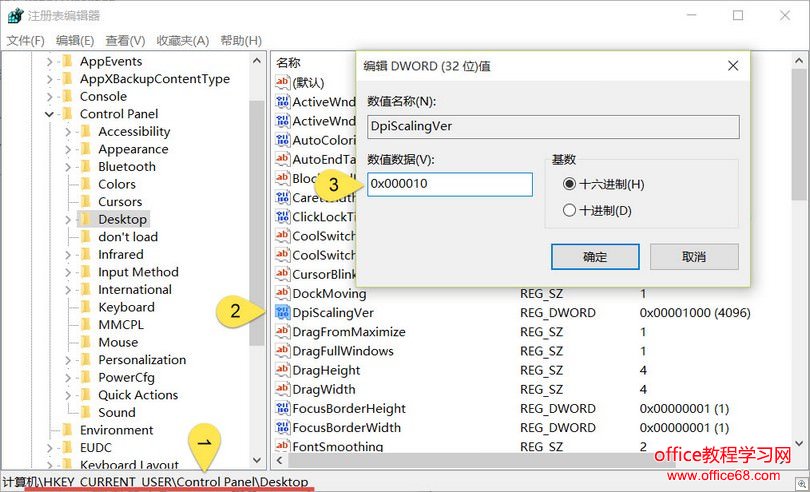This screenshot has height=492, width=810.
Task: Expand the AppXBackupContentType node
Action: [50, 79]
